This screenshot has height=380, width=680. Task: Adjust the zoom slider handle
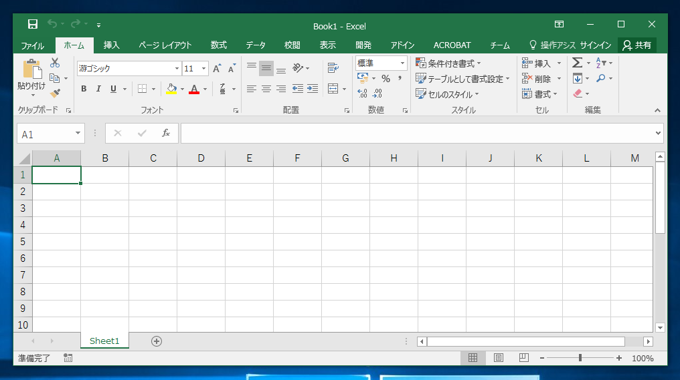point(580,358)
